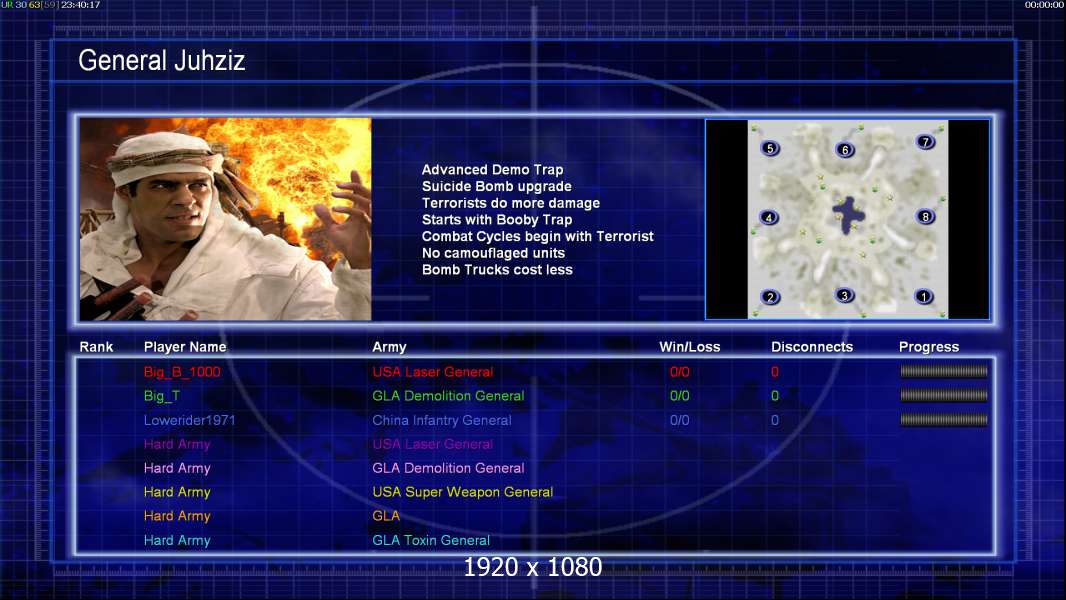Click GLA Toxin General army entry

tap(431, 540)
